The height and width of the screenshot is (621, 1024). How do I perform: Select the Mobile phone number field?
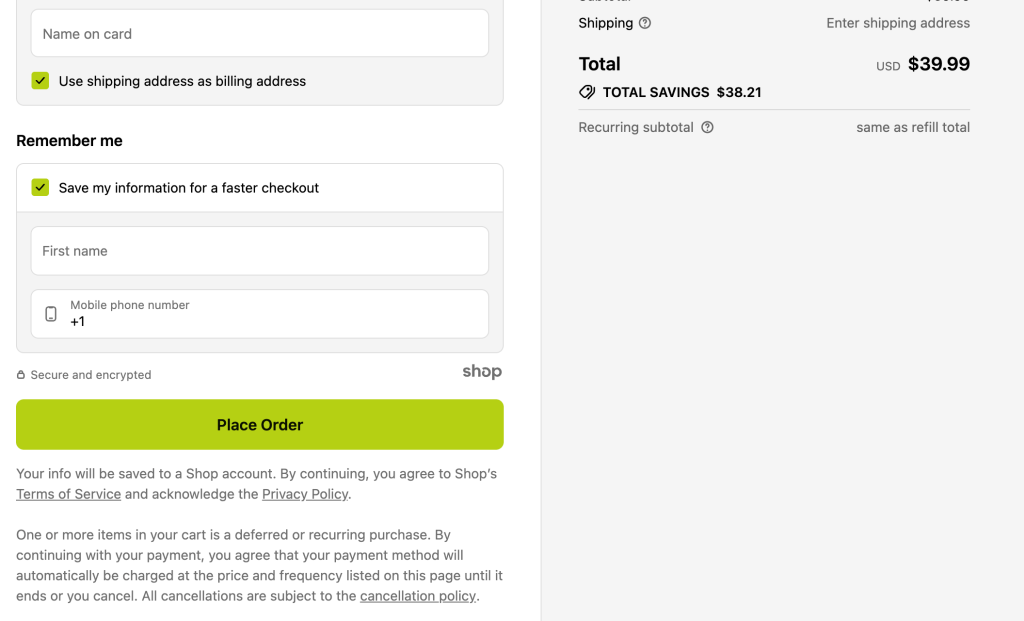pos(275,314)
